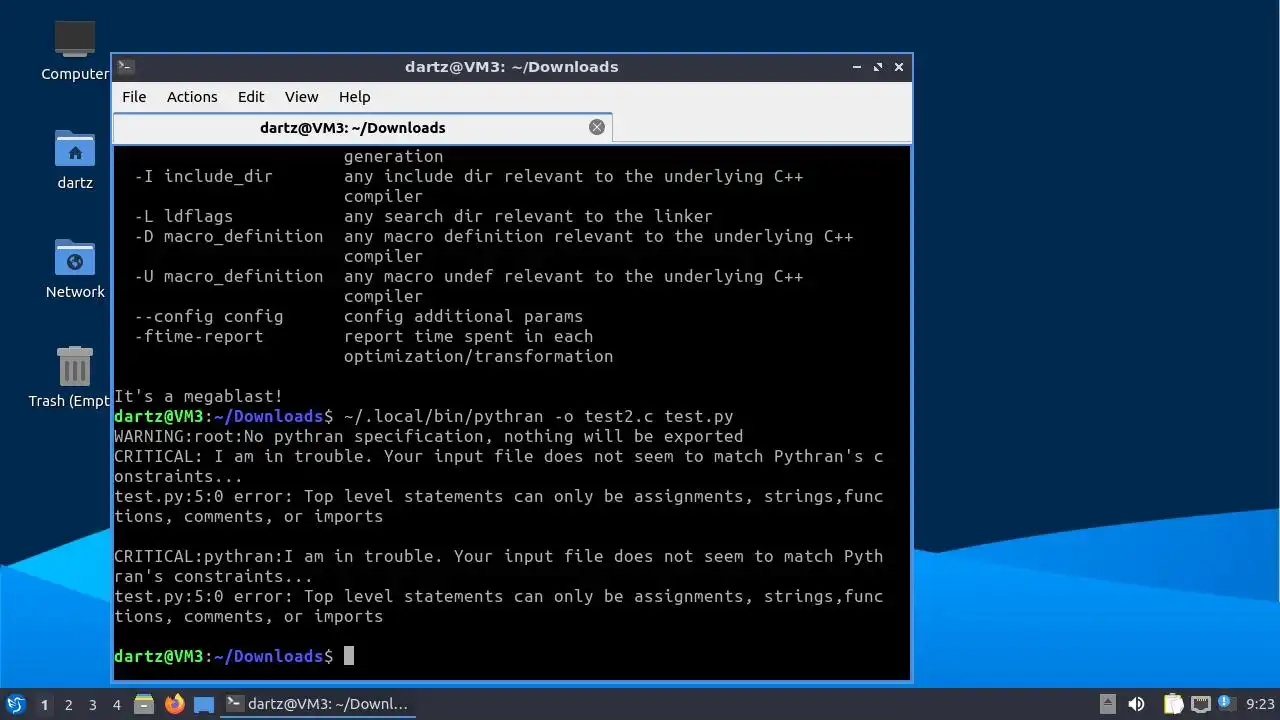Open the clipboard manager tray icon
Viewport: 1280px width, 720px height.
point(1173,704)
